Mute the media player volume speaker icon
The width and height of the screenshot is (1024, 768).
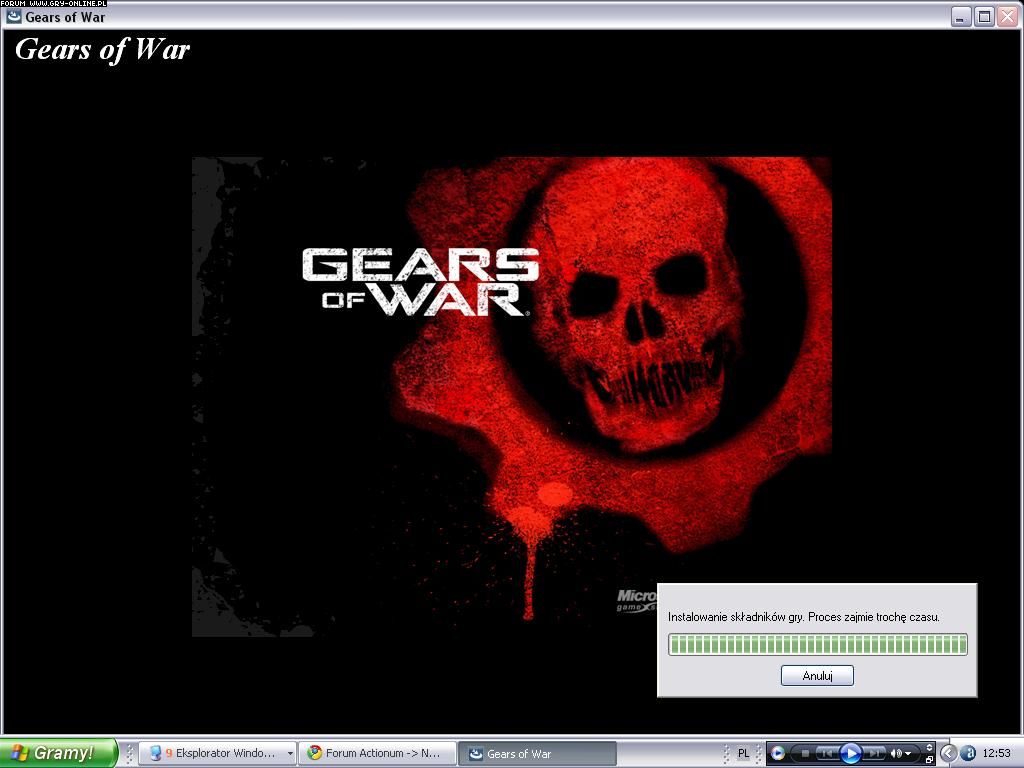coord(896,753)
